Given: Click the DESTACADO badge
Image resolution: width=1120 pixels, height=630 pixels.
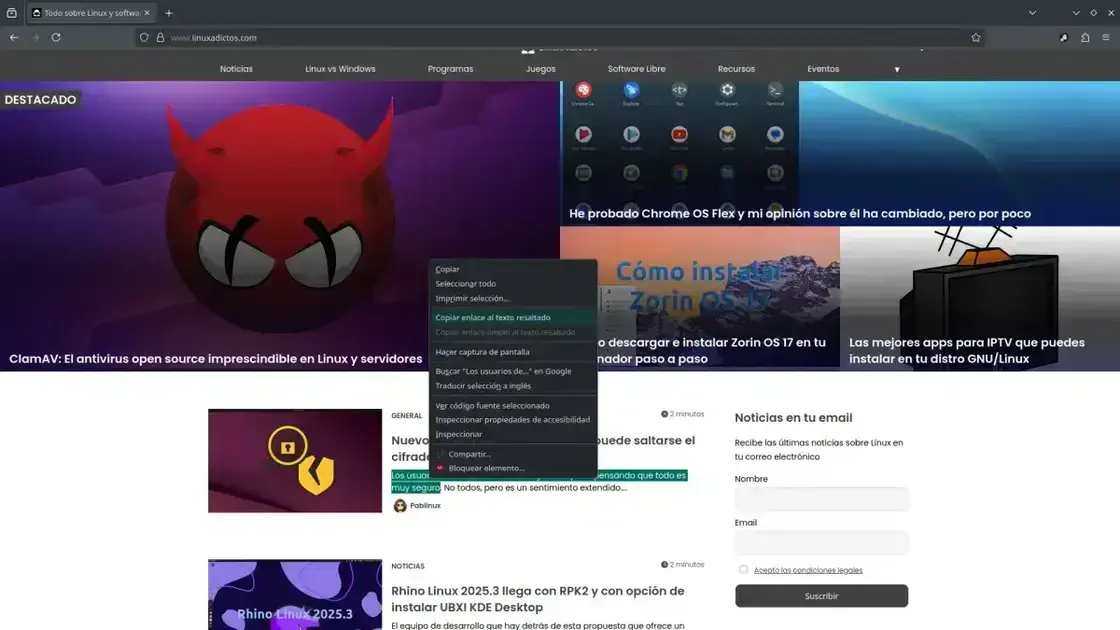Looking at the screenshot, I should coord(40,99).
